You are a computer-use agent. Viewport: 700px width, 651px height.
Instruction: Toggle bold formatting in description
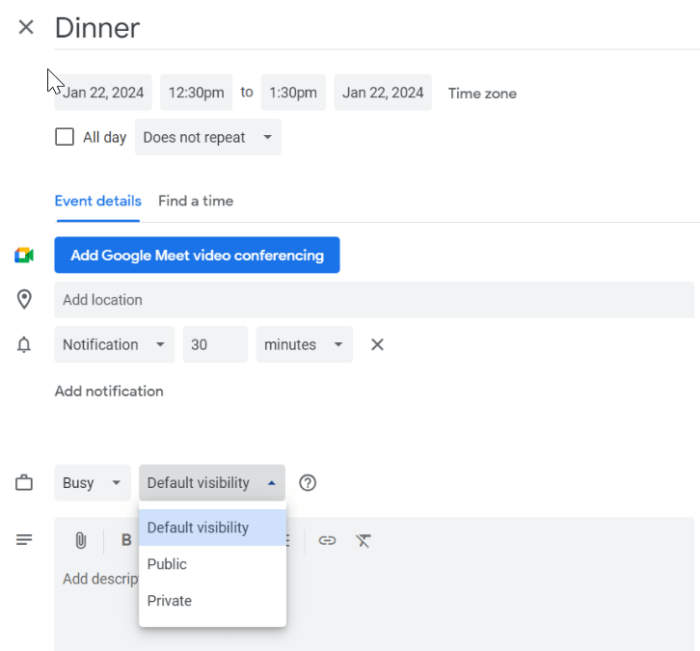(x=127, y=540)
